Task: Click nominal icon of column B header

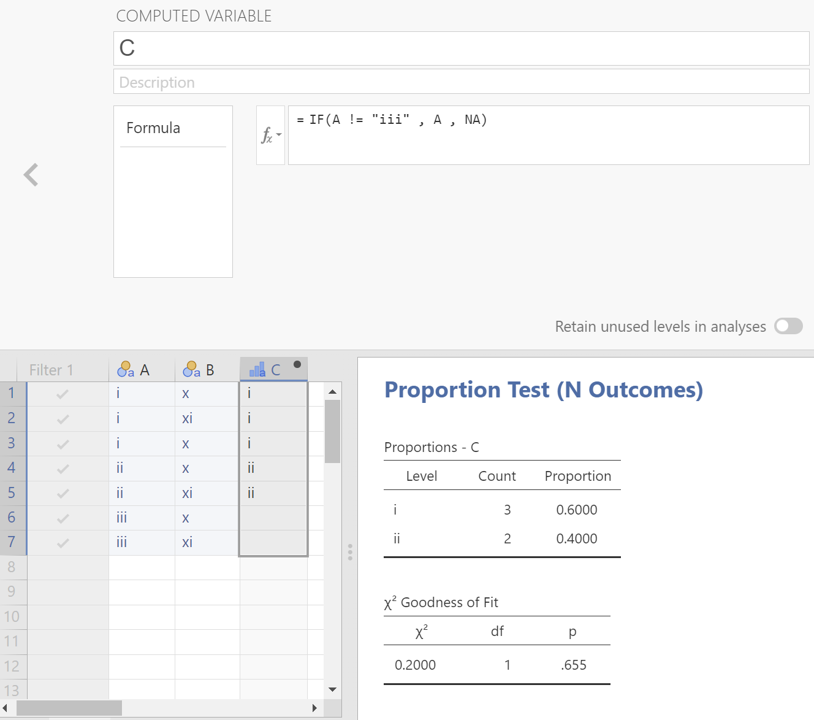Action: pos(192,370)
